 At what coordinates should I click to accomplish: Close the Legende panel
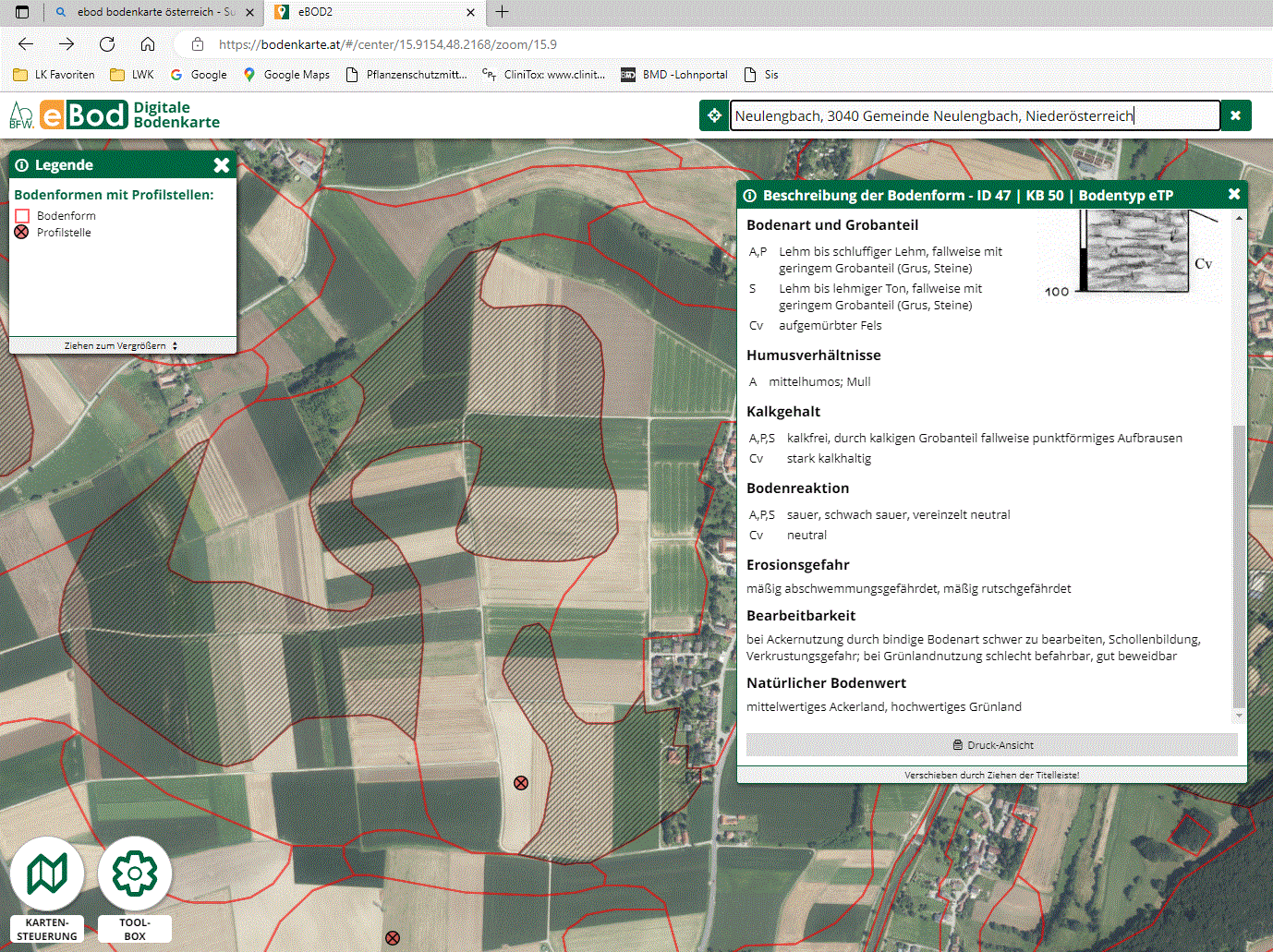[x=221, y=165]
